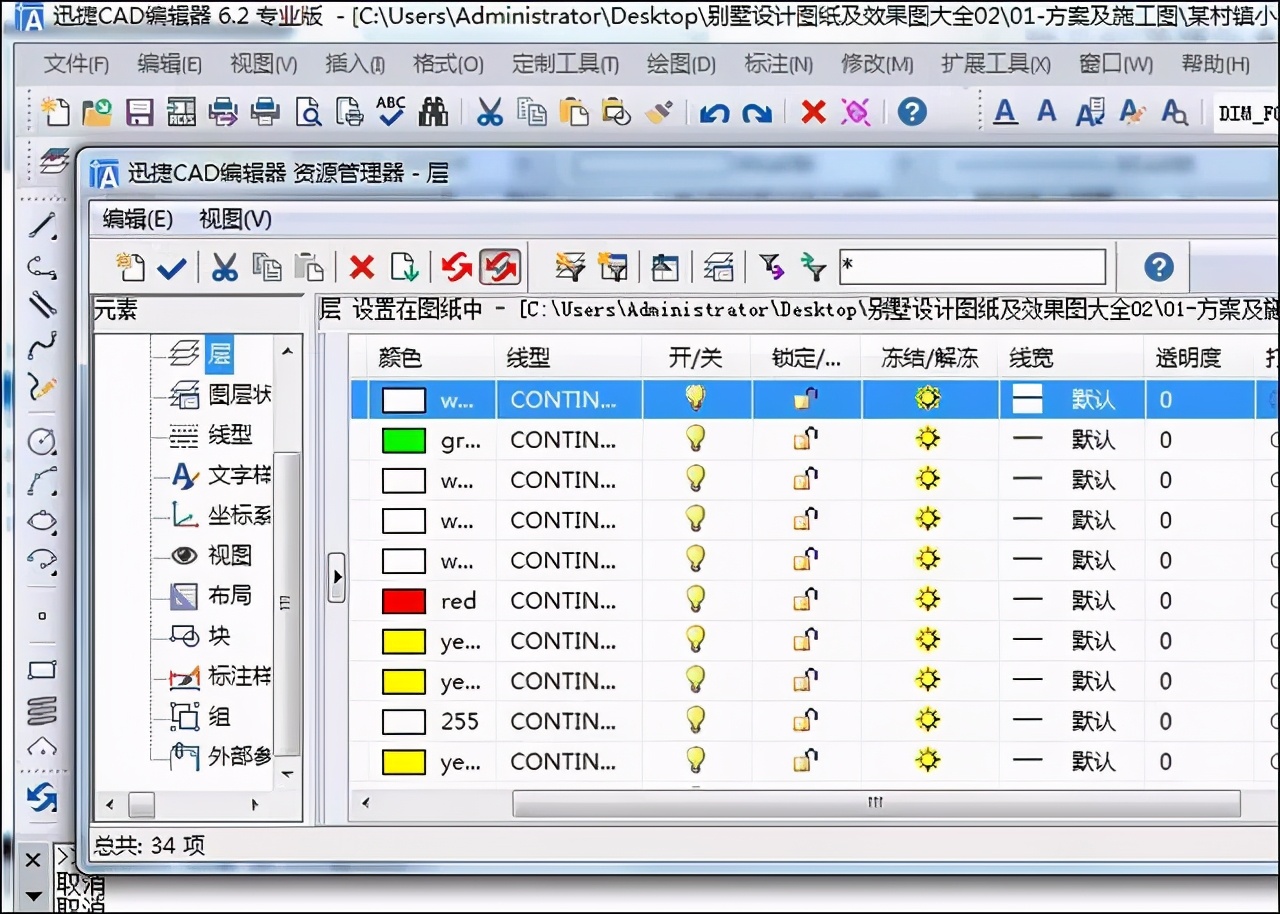Toggle the lock on the green layer
The height and width of the screenshot is (914, 1280).
805,439
